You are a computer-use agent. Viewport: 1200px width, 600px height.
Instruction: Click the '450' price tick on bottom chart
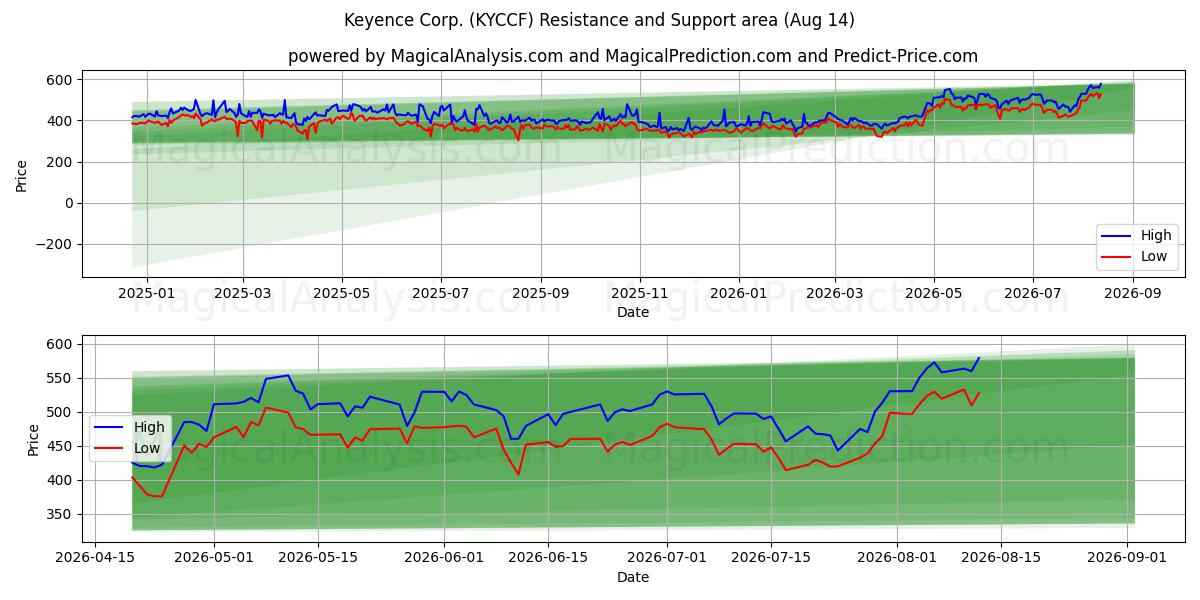point(62,447)
